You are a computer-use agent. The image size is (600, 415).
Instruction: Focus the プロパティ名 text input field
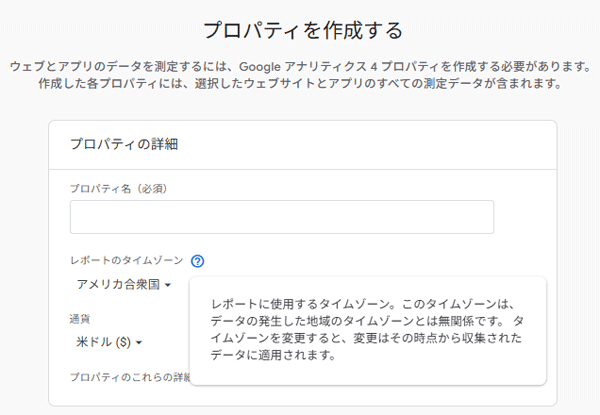pyautogui.click(x=281, y=217)
